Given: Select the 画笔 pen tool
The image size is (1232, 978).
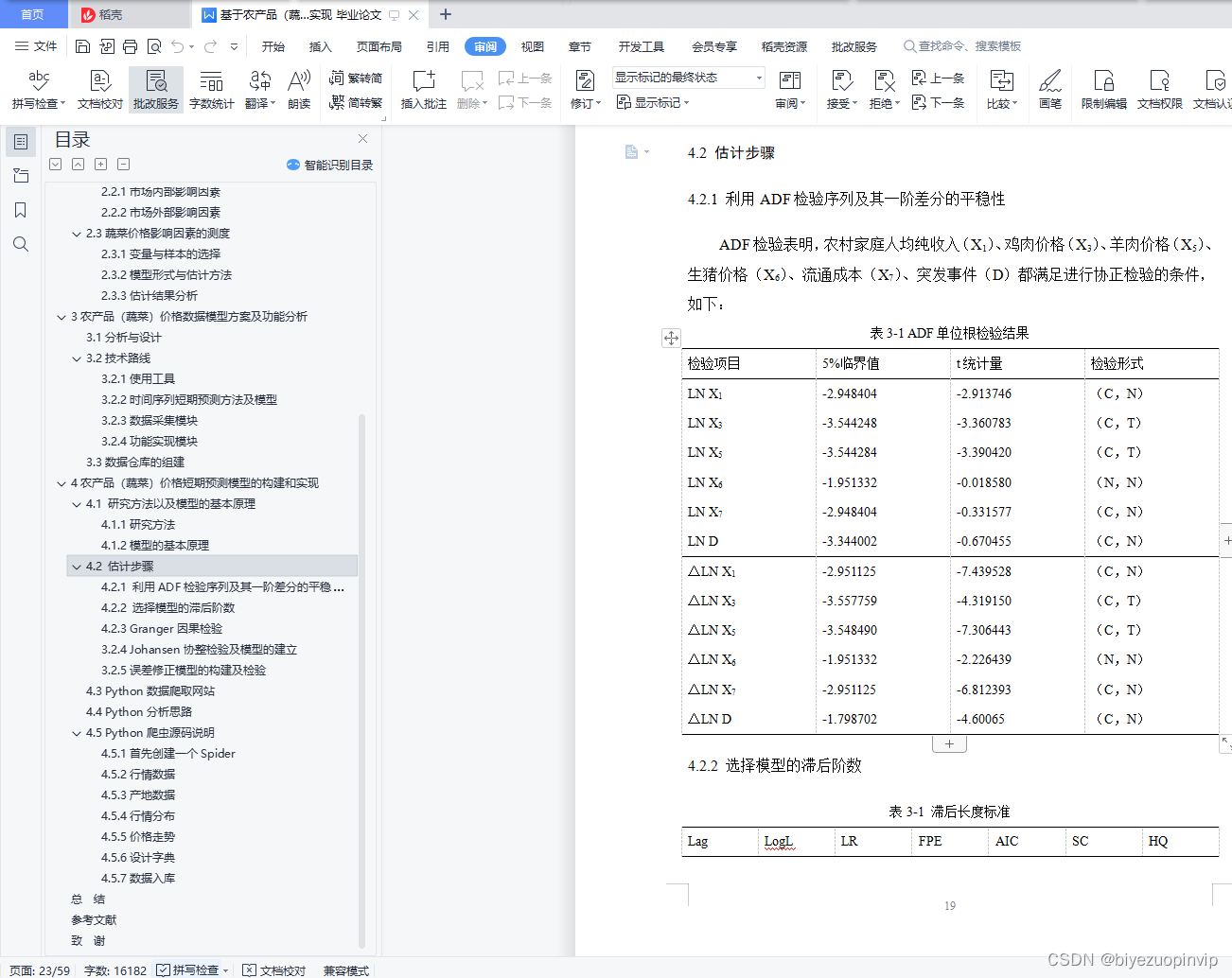Looking at the screenshot, I should click(x=1049, y=90).
